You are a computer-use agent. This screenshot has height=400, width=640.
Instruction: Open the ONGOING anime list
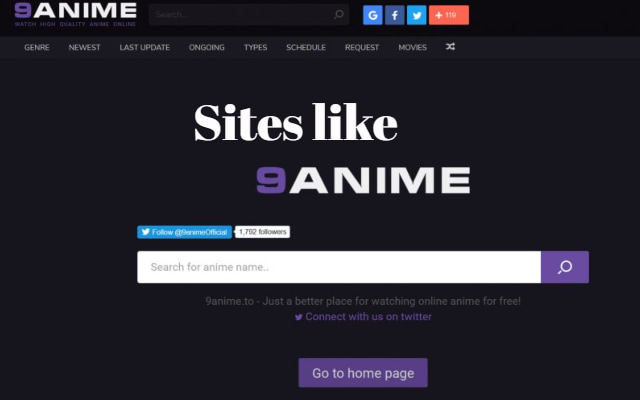click(207, 47)
